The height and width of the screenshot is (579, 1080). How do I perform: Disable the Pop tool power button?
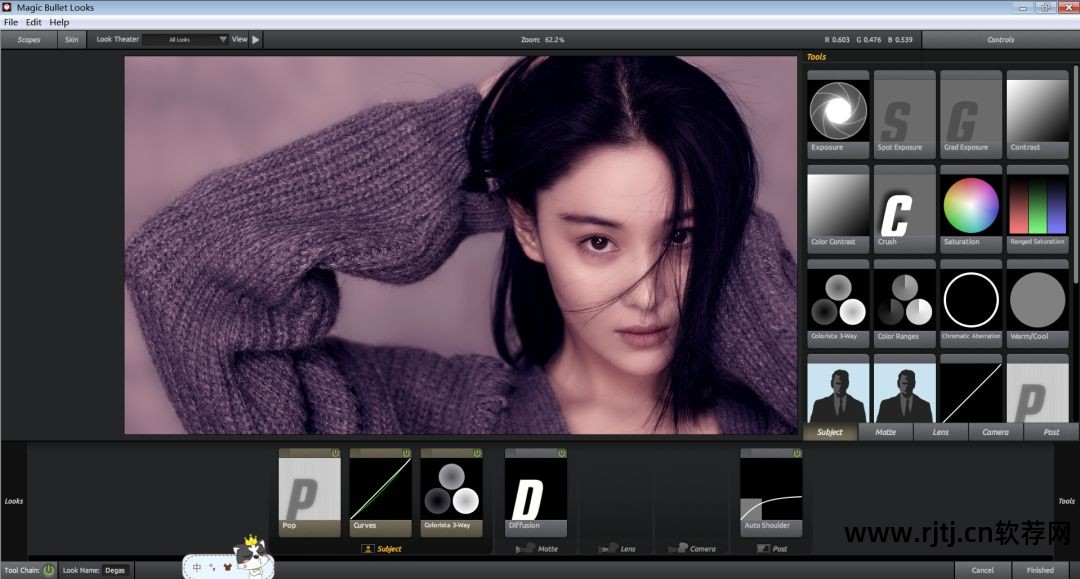pos(335,453)
